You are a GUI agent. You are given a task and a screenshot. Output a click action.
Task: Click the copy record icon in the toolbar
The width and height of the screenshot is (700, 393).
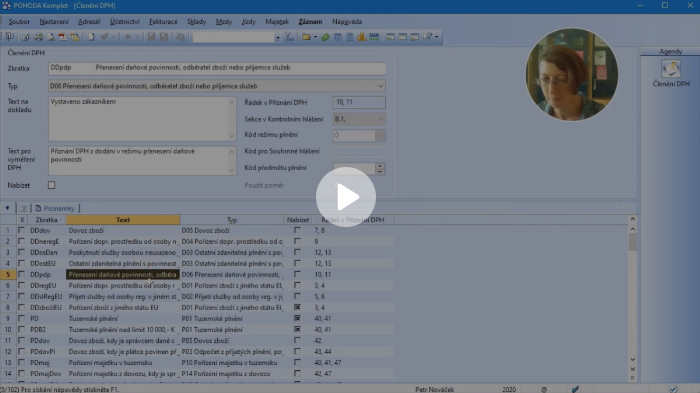(180, 37)
